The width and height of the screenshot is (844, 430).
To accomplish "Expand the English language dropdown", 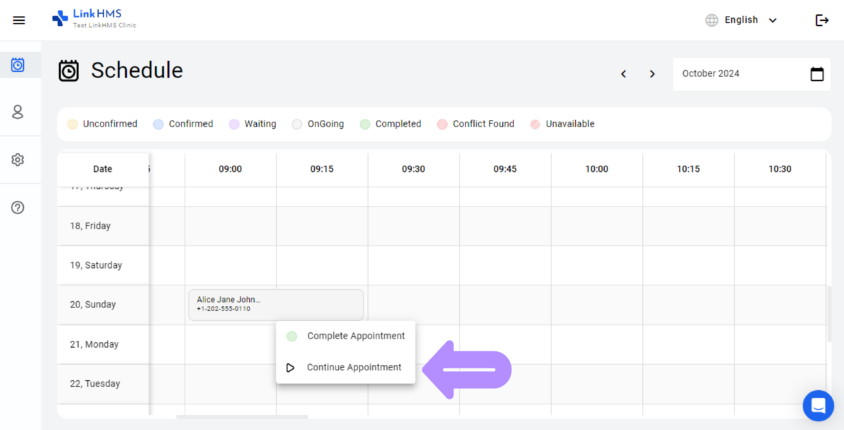I will tap(741, 20).
